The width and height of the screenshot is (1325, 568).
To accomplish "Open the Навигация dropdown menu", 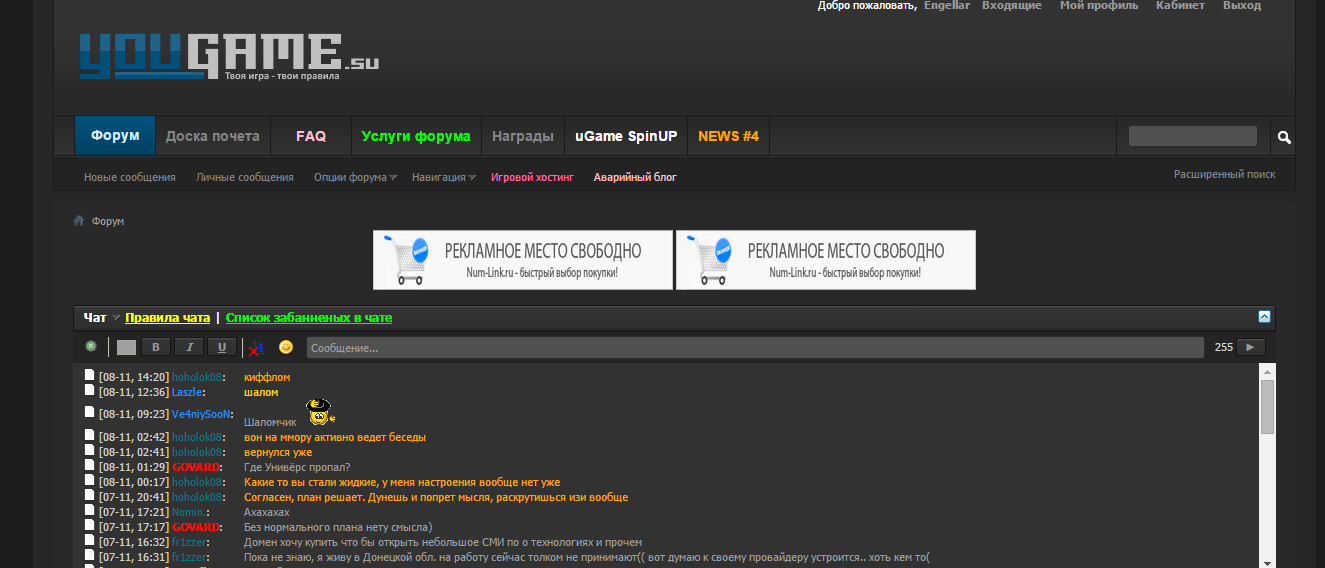I will [443, 177].
